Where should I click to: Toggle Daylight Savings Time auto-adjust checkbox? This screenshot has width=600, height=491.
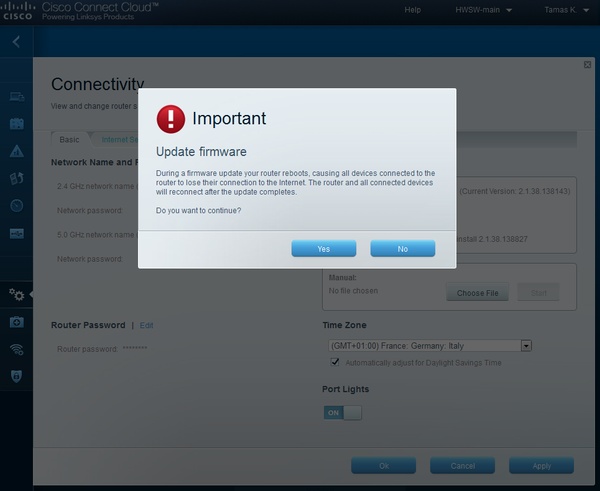coord(335,362)
